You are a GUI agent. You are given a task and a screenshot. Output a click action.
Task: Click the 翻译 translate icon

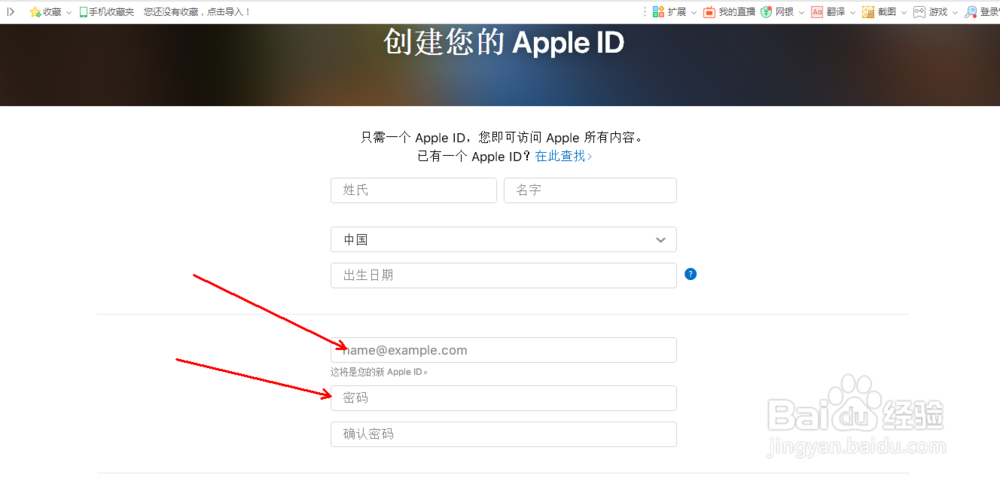[x=817, y=12]
